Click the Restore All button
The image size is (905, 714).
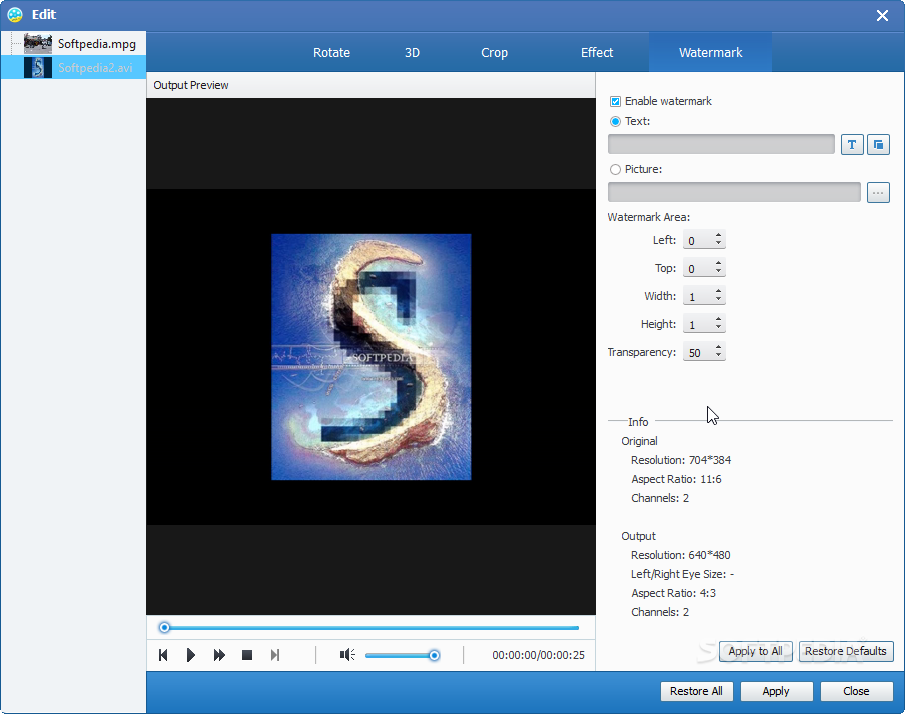click(x=696, y=691)
